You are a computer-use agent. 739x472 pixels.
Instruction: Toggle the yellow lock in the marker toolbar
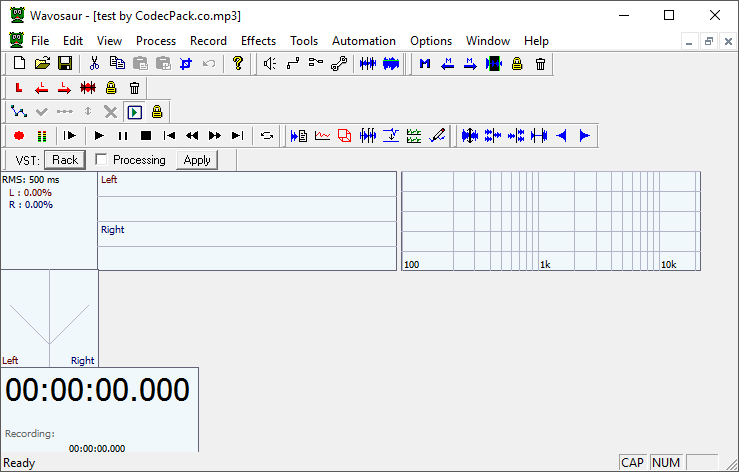tap(517, 63)
